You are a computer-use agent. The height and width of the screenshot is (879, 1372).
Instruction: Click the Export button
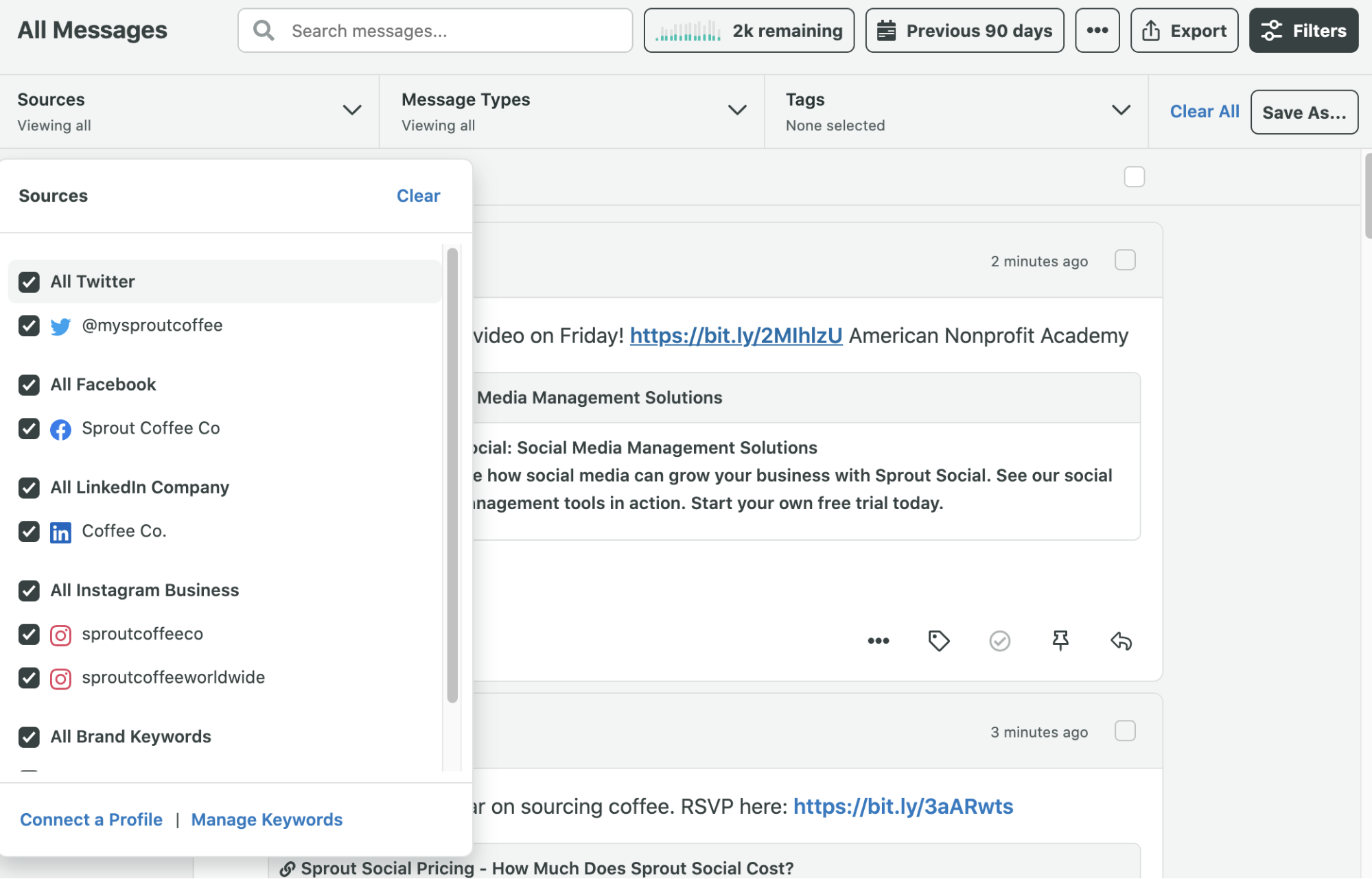(x=1184, y=30)
